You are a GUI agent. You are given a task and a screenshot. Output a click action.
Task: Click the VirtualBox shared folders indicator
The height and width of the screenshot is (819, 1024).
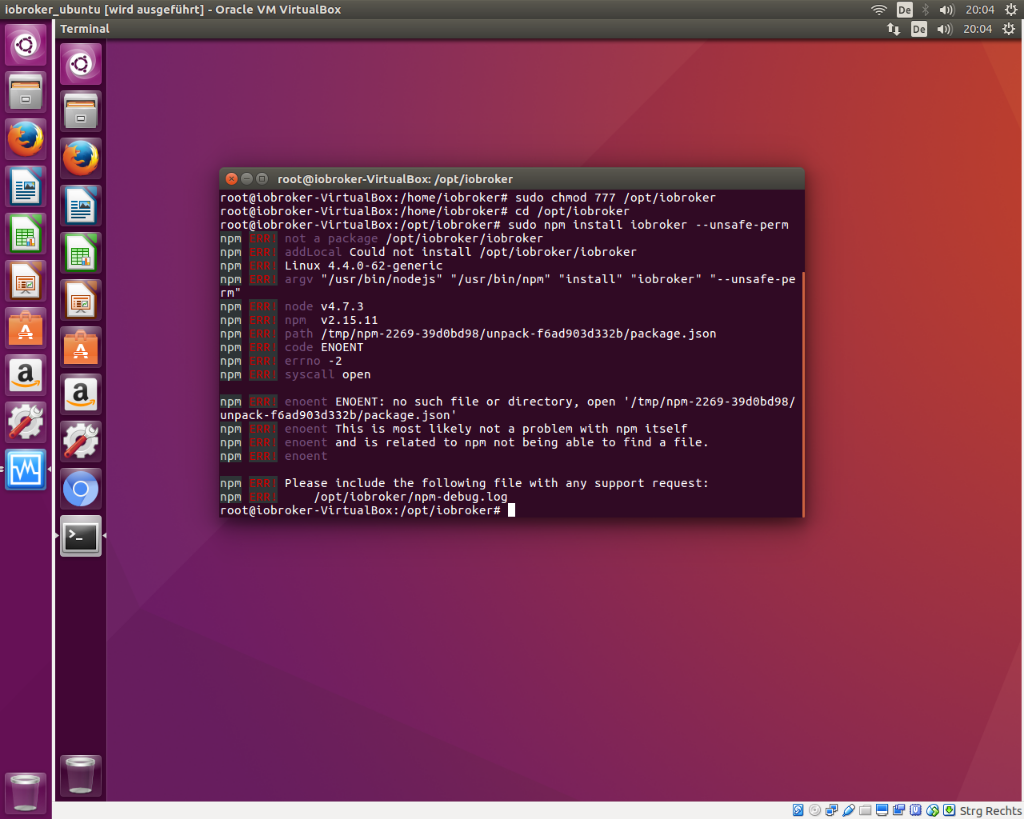[865, 811]
